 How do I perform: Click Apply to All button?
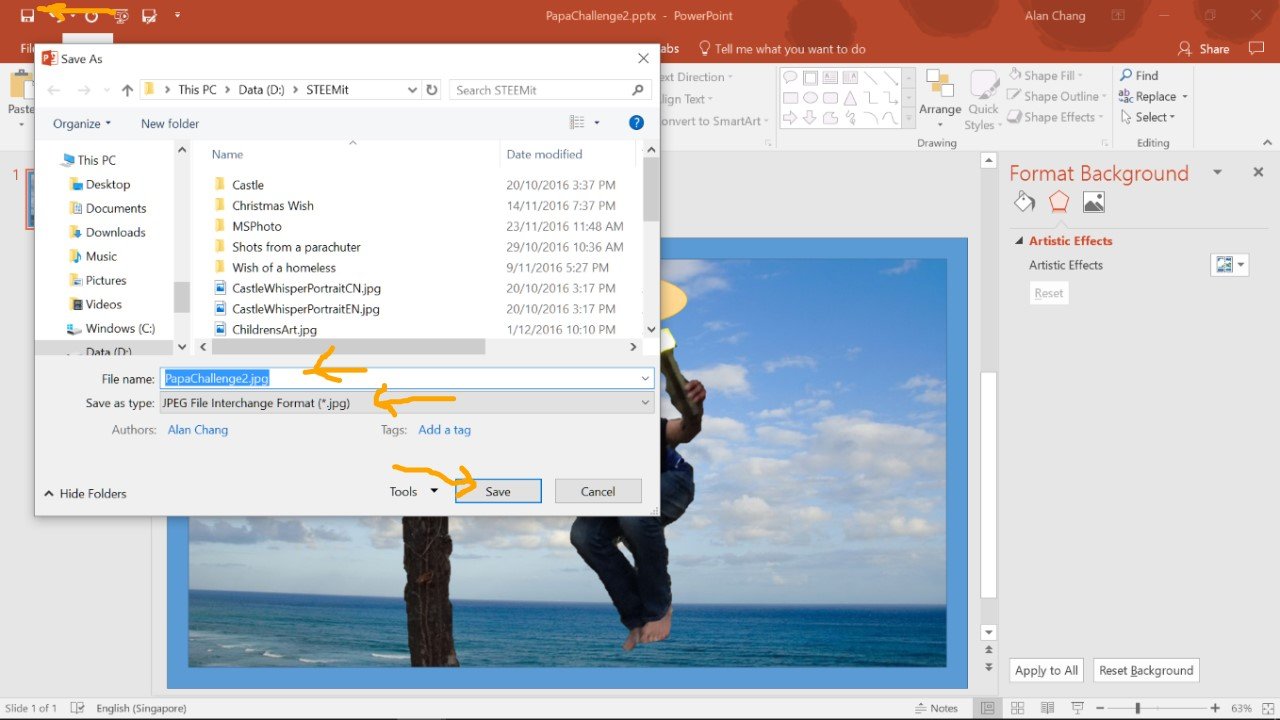[x=1046, y=670]
